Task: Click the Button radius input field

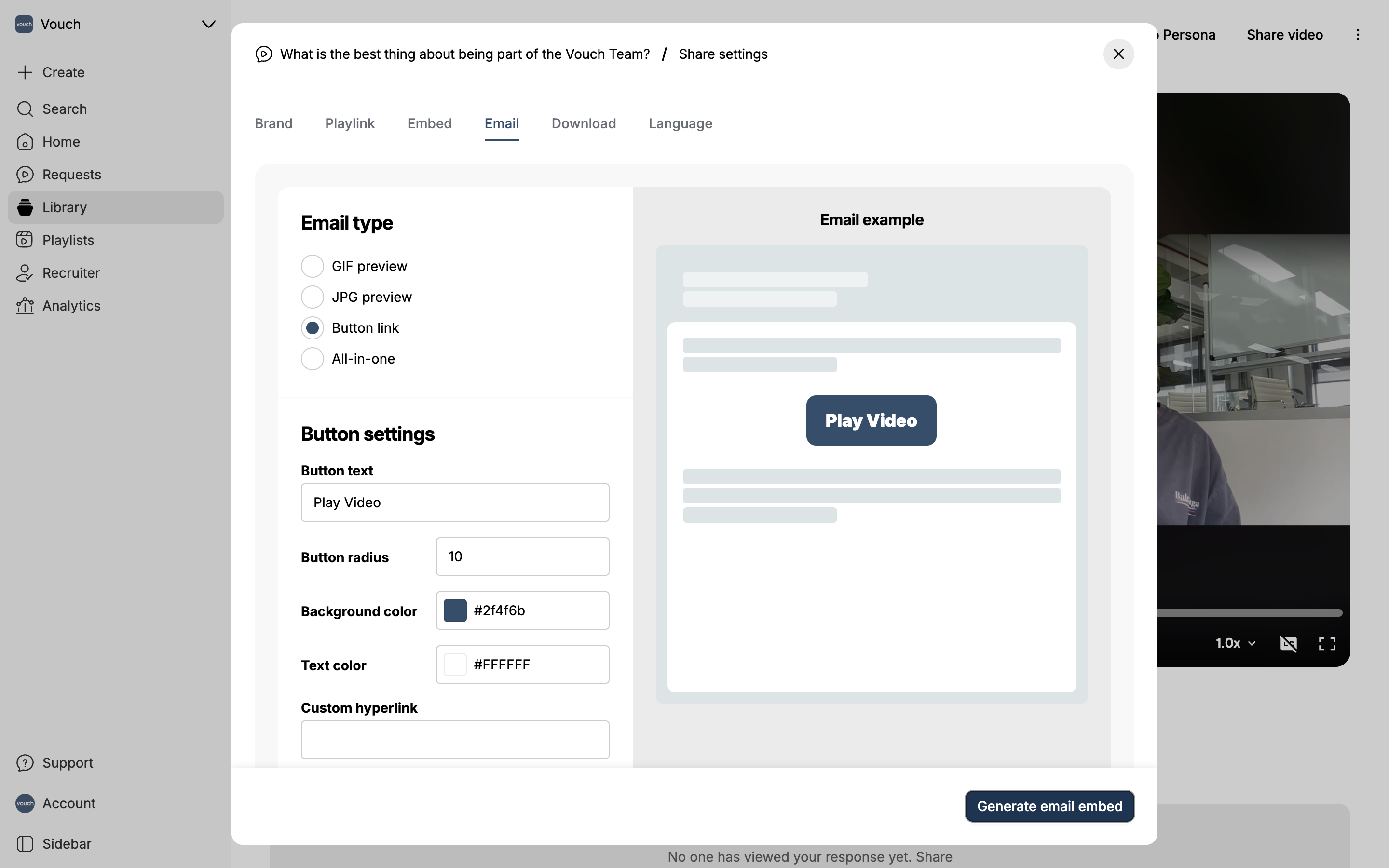Action: pos(522,556)
